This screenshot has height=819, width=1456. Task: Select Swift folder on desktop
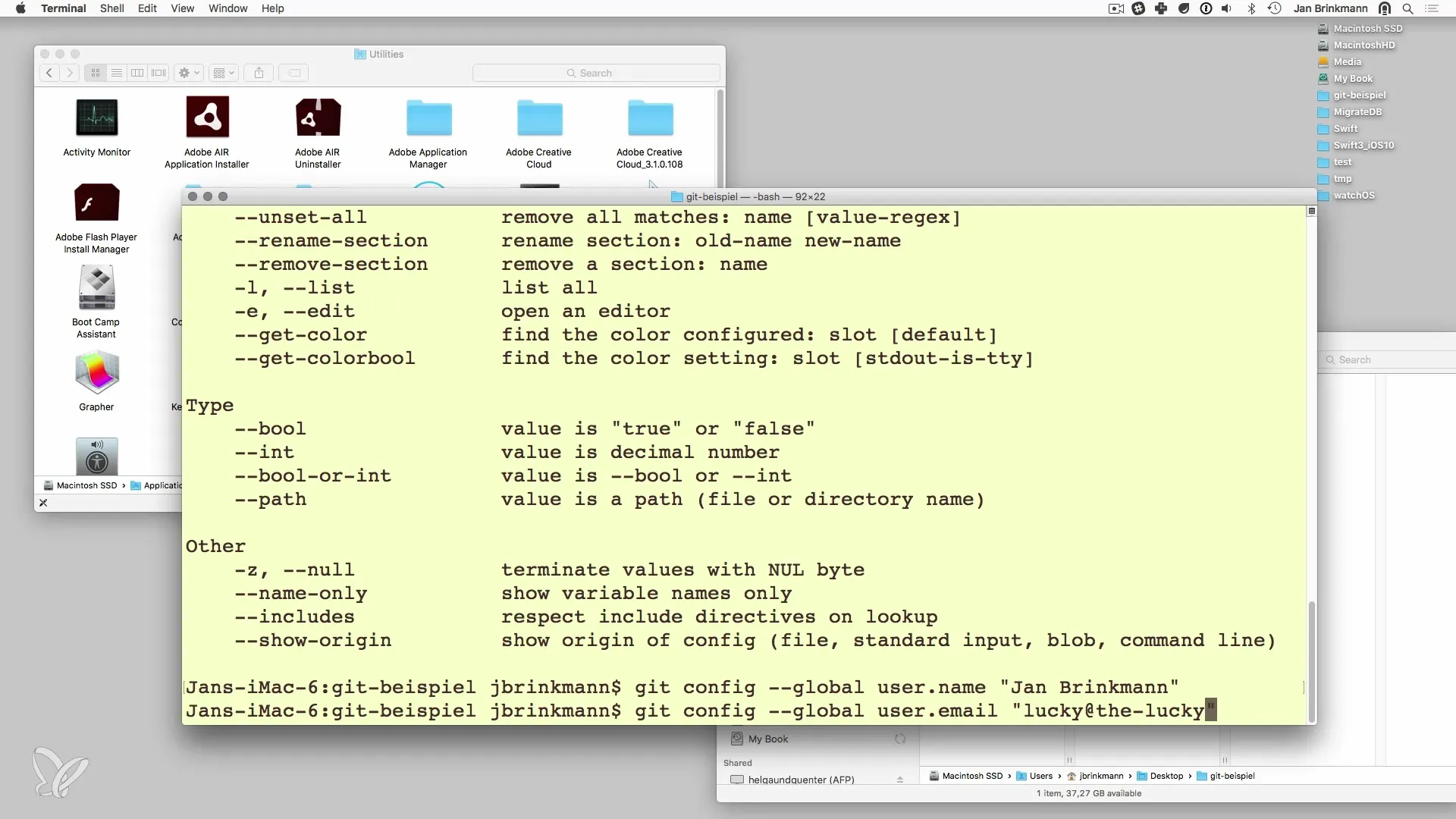tap(1338, 129)
